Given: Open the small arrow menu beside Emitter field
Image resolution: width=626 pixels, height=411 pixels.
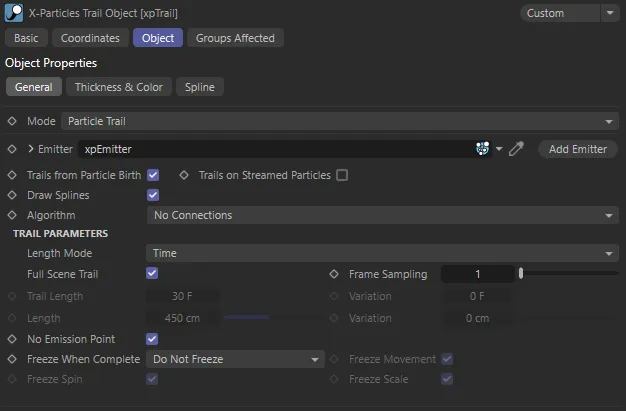Looking at the screenshot, I should tap(500, 149).
